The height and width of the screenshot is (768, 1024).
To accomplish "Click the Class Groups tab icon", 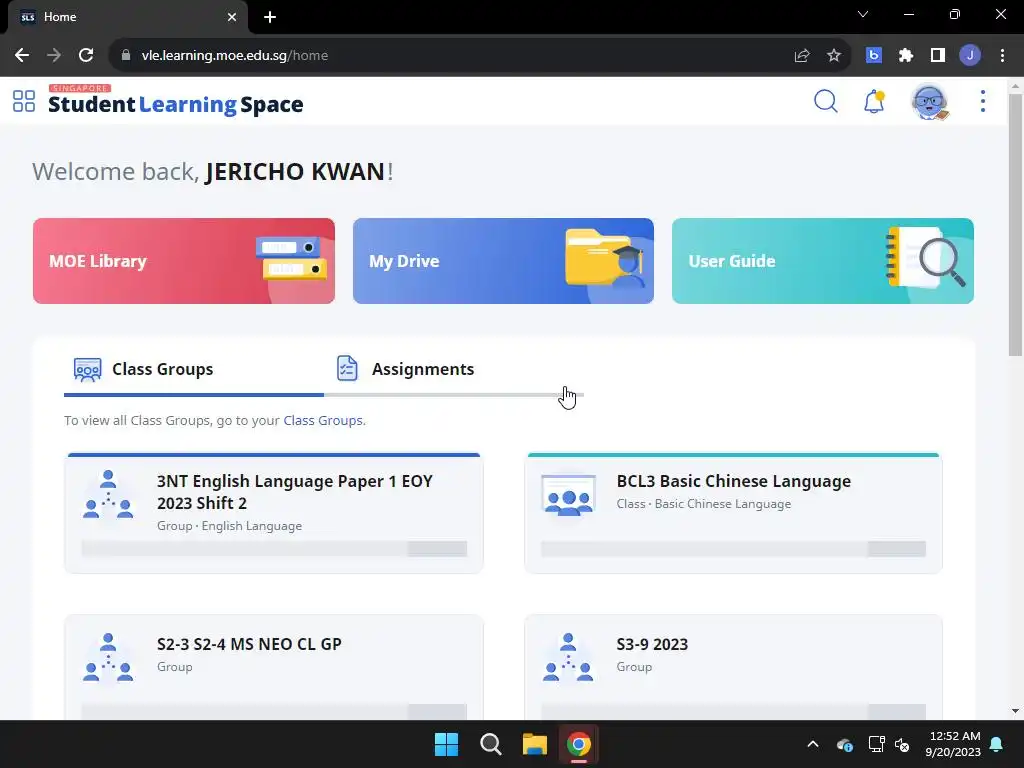I will 88,370.
